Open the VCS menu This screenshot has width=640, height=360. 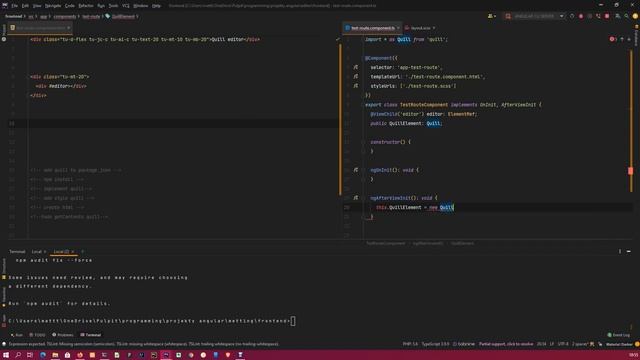click(x=126, y=6)
